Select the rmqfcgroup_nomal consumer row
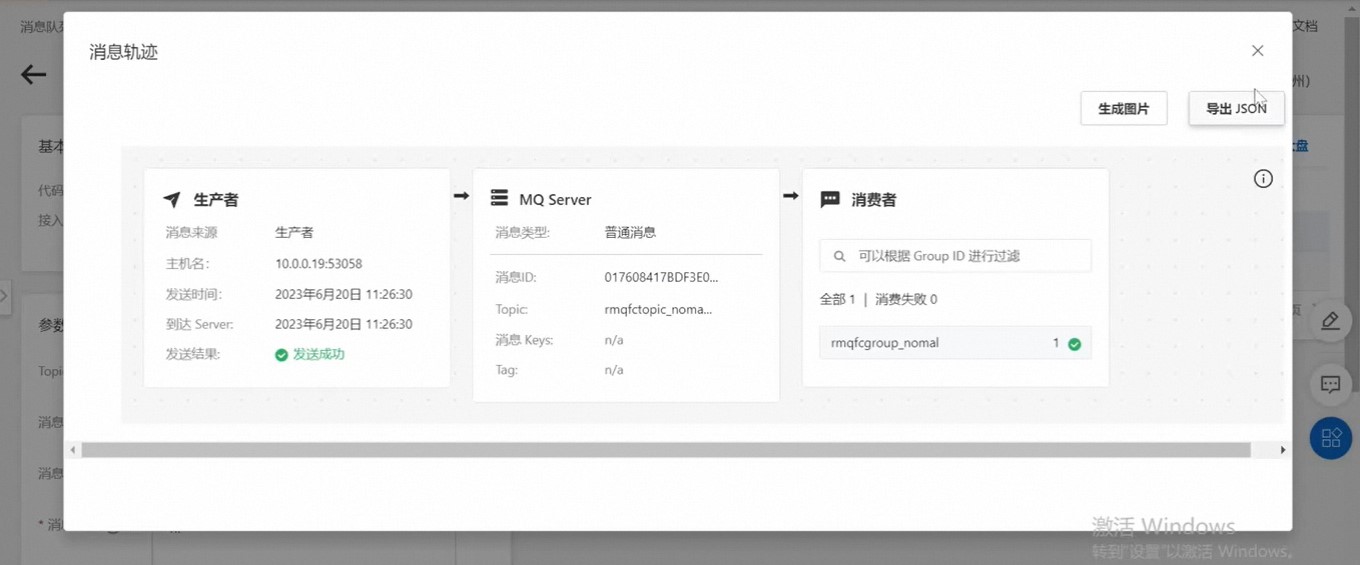This screenshot has width=1360, height=565. (955, 343)
